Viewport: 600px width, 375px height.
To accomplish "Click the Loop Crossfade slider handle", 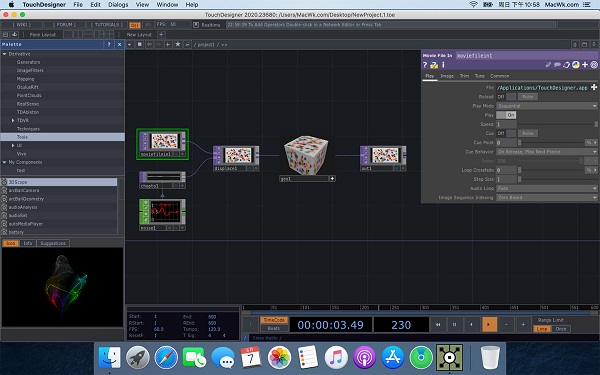I will (519, 170).
